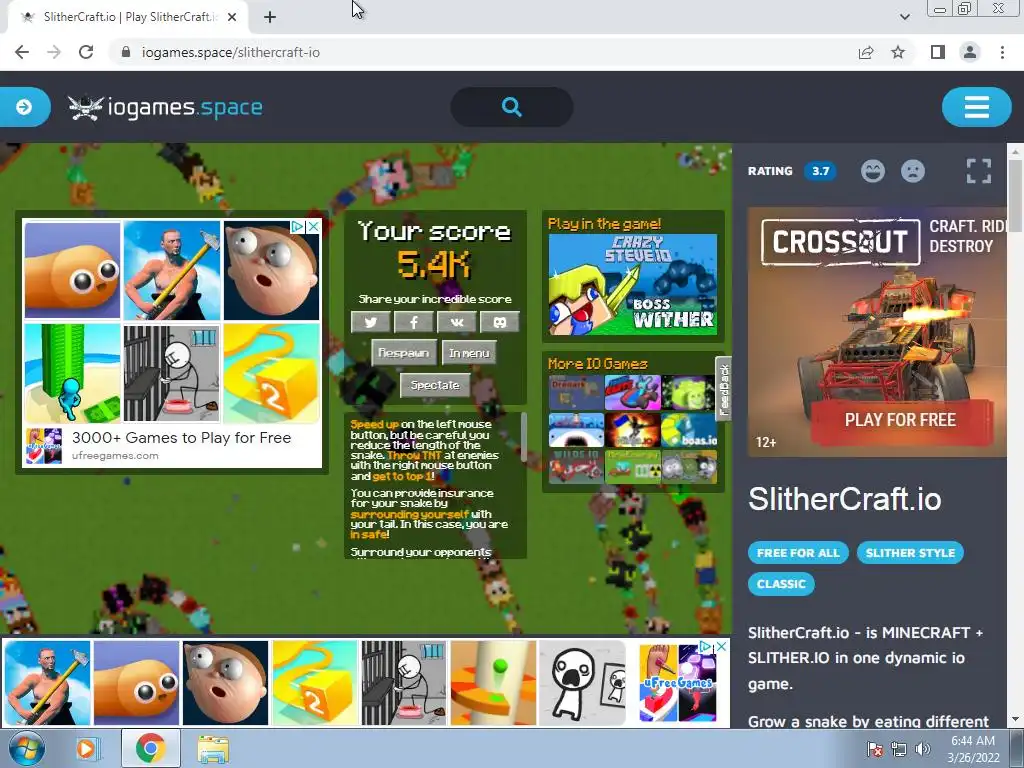Enter fullscreen mode for the game
The image size is (1024, 768).
(x=978, y=171)
